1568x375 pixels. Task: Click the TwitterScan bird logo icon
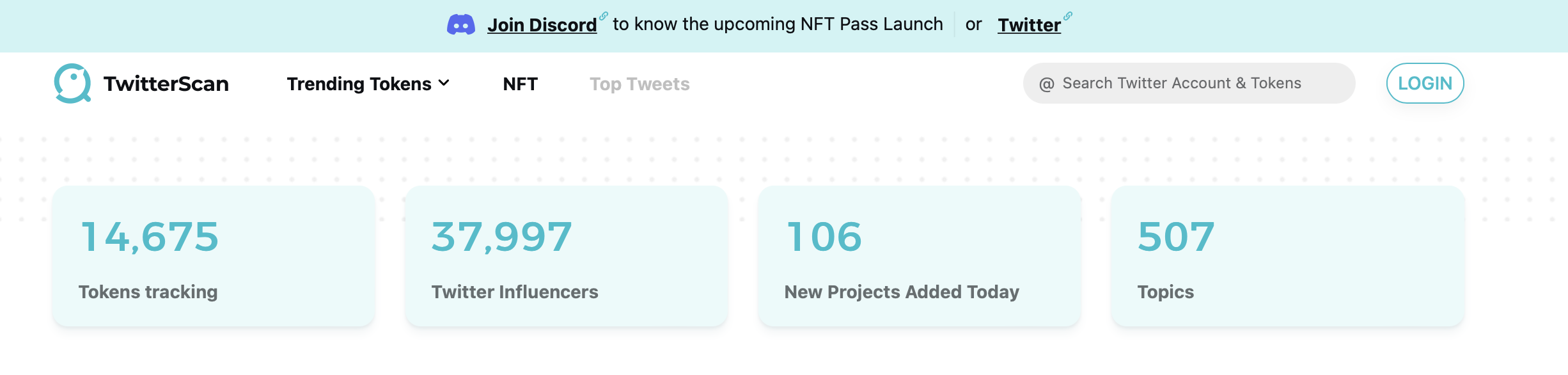pos(72,83)
